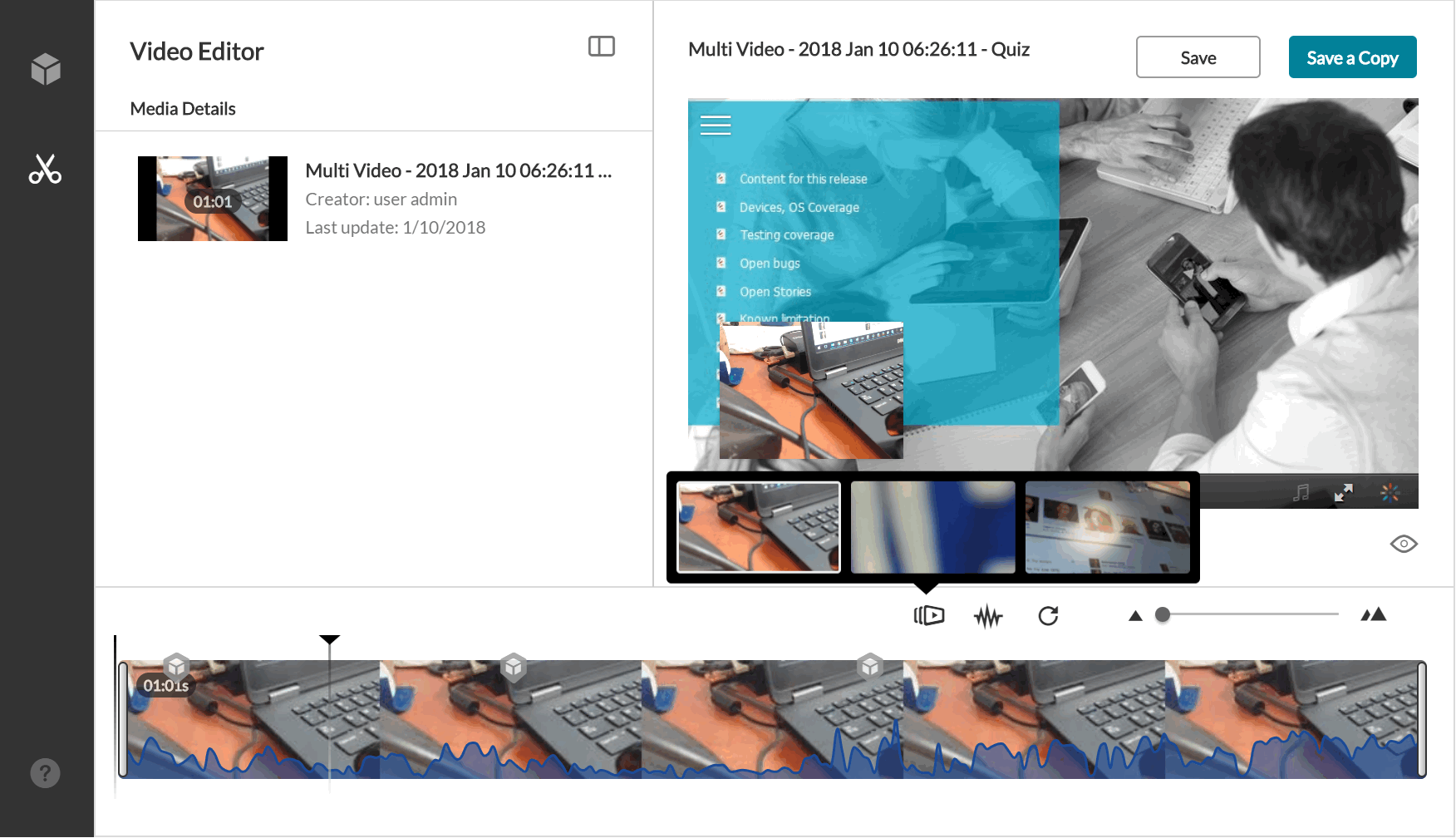Click the music note icon in player
This screenshot has height=838, width=1456.
click(x=1301, y=493)
